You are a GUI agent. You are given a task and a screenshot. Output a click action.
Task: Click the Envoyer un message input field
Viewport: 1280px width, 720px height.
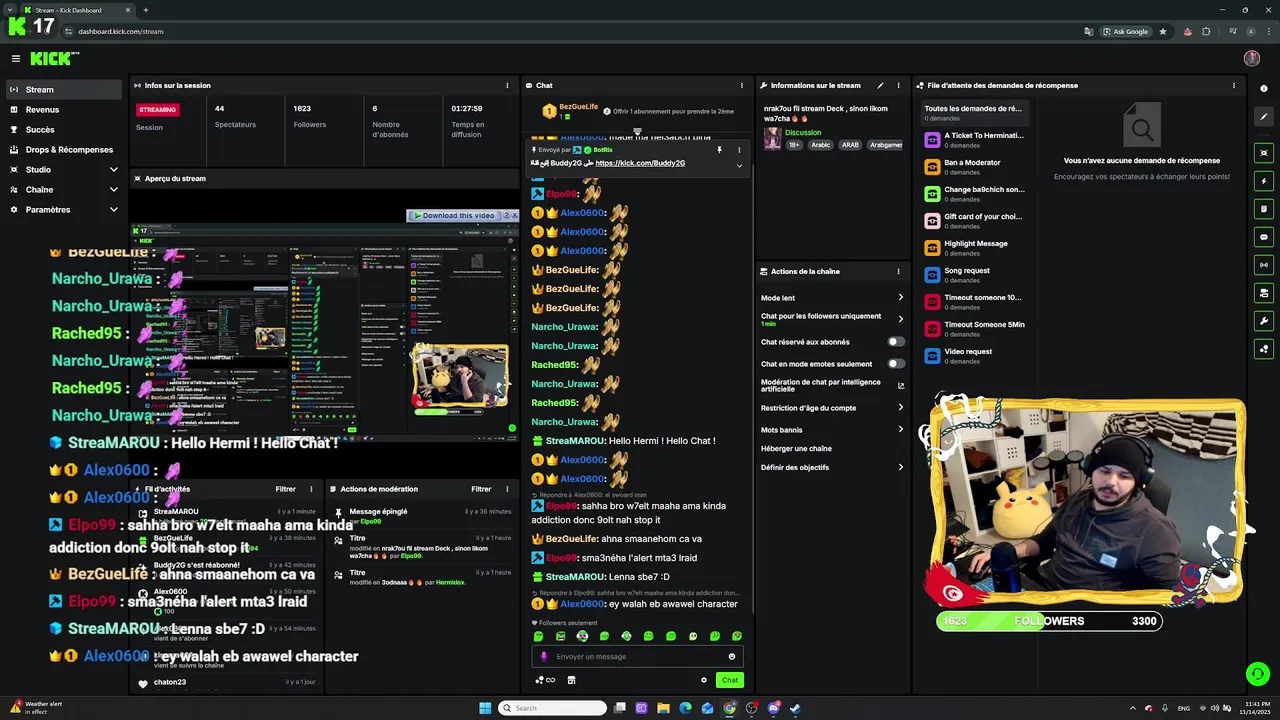pyautogui.click(x=636, y=656)
